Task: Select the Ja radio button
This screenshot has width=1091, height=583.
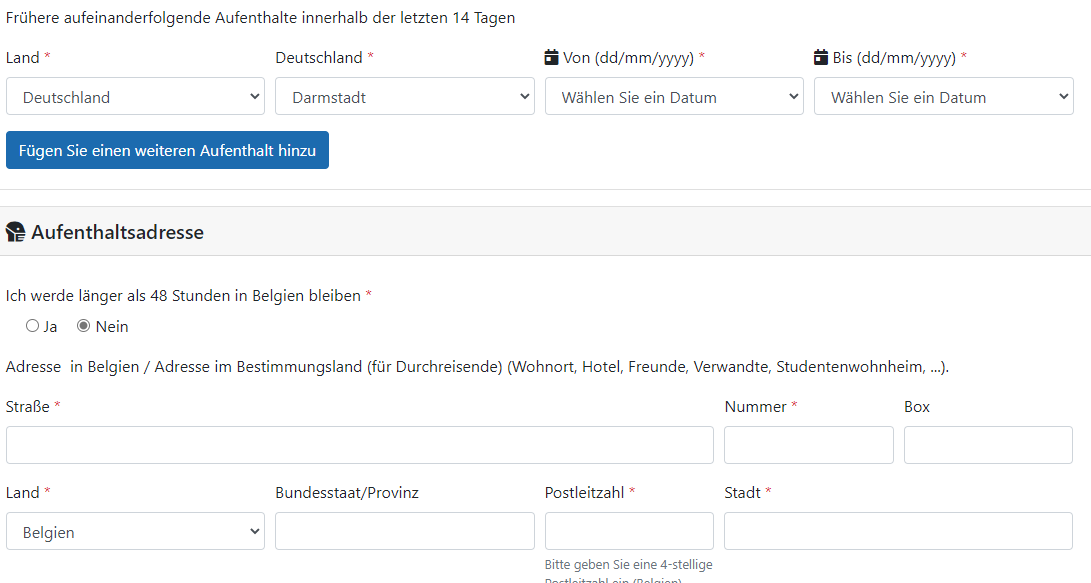Action: pos(33,326)
